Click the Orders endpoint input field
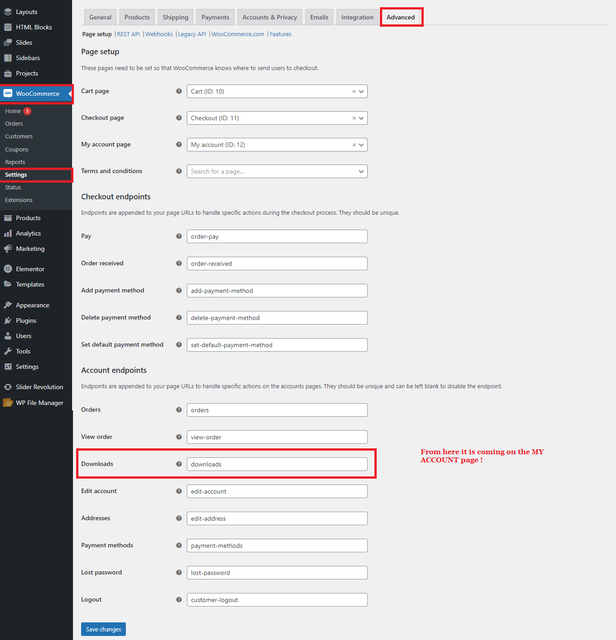The height and width of the screenshot is (640, 616). click(x=277, y=410)
